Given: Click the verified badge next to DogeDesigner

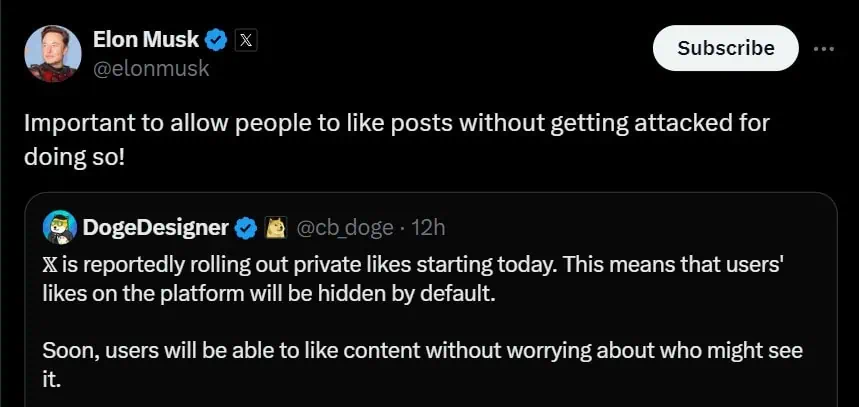Looking at the screenshot, I should coord(246,229).
